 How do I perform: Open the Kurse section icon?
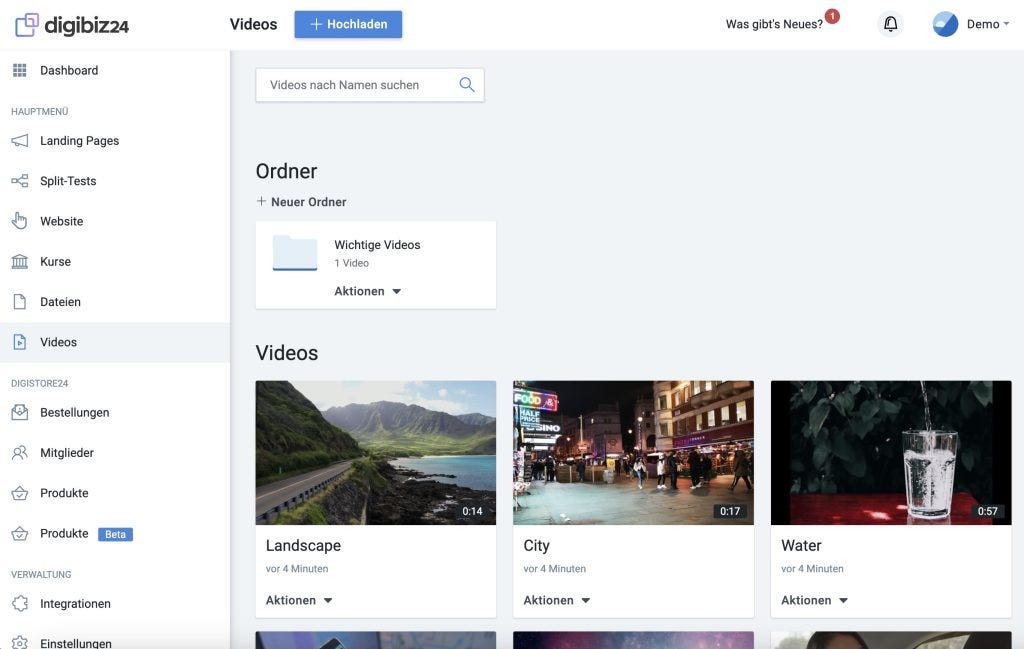18,259
